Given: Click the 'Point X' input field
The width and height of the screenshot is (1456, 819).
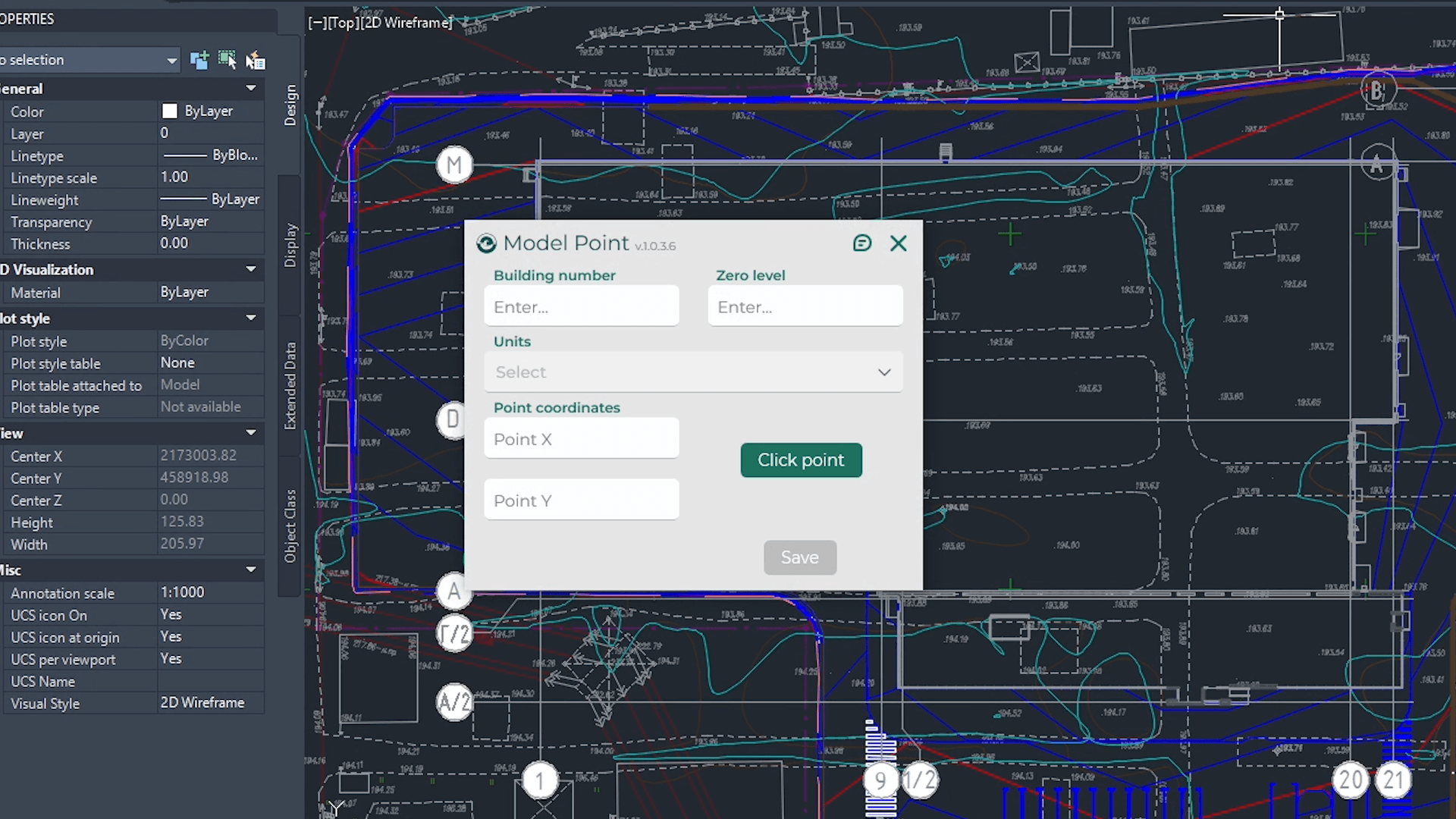Looking at the screenshot, I should click(581, 438).
